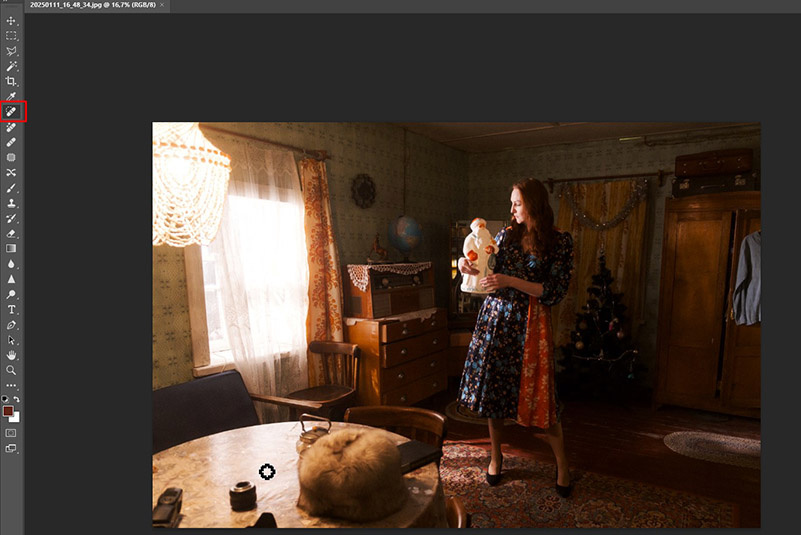Select the Gradient tool
Viewport: 801px width, 535px height.
(x=11, y=248)
